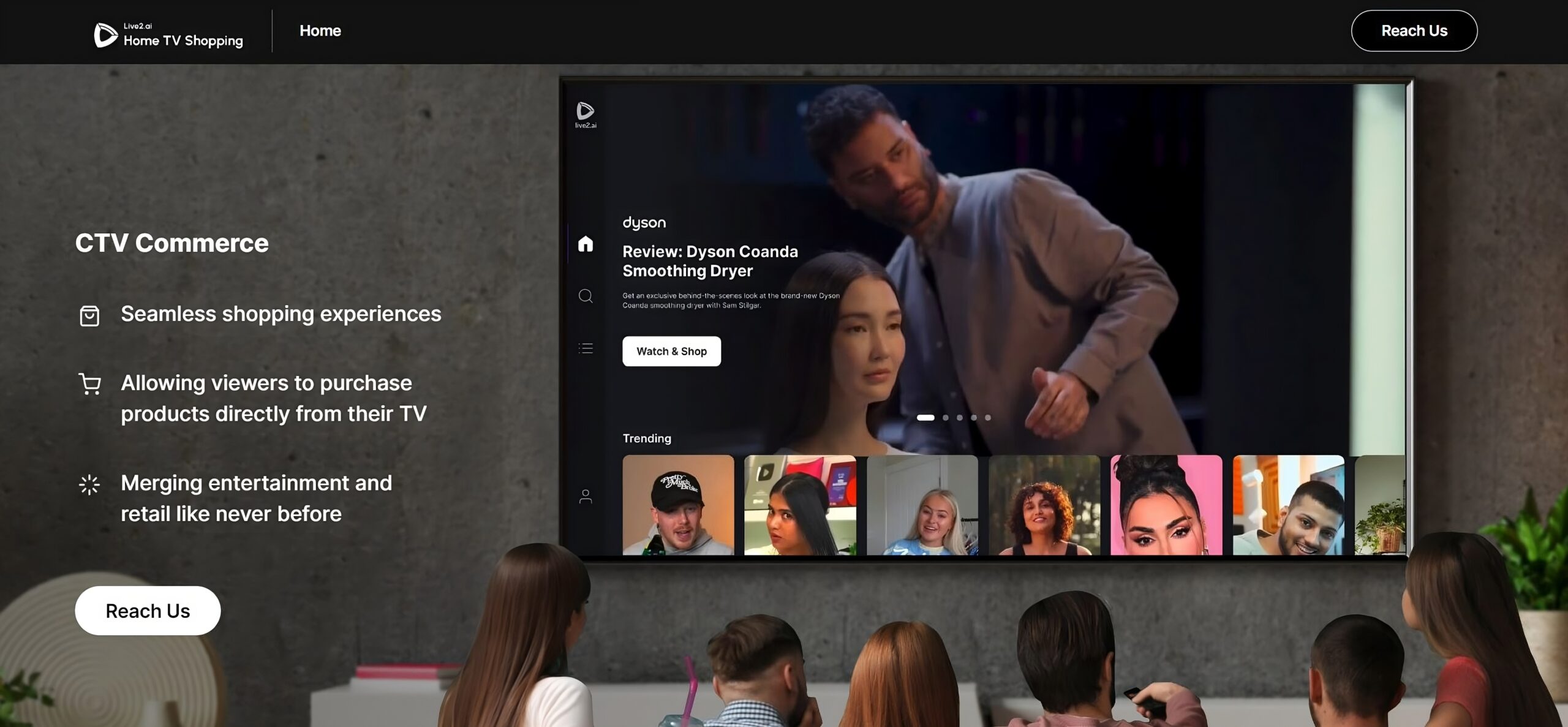Screen dimensions: 1568x727
Task: Open the Home navigation item
Action: point(320,31)
